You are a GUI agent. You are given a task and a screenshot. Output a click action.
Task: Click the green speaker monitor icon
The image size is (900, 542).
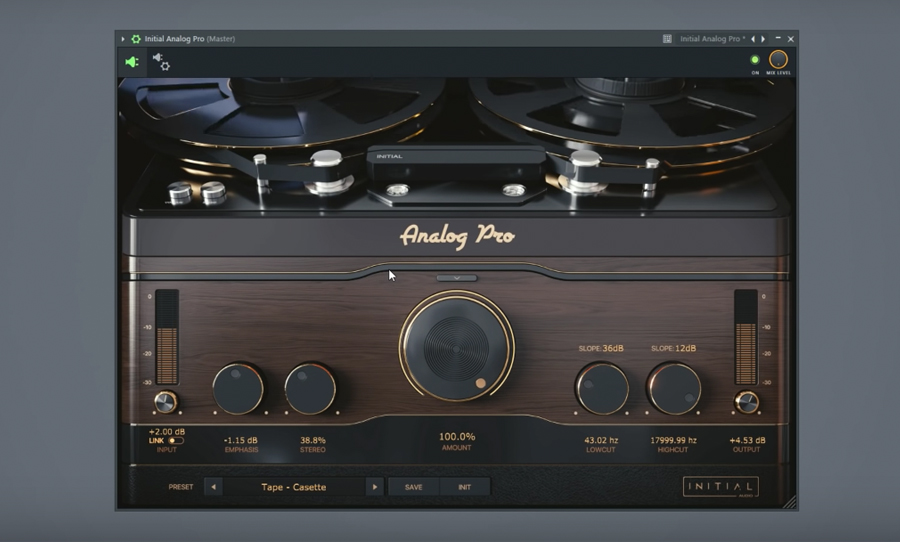click(131, 62)
